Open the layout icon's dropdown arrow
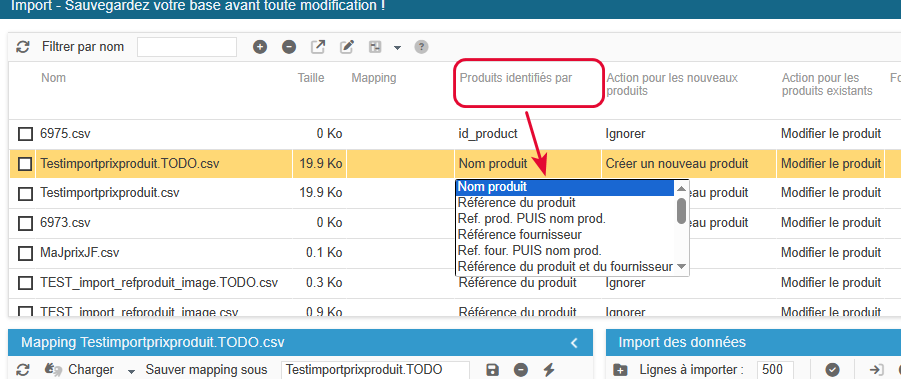 397,48
